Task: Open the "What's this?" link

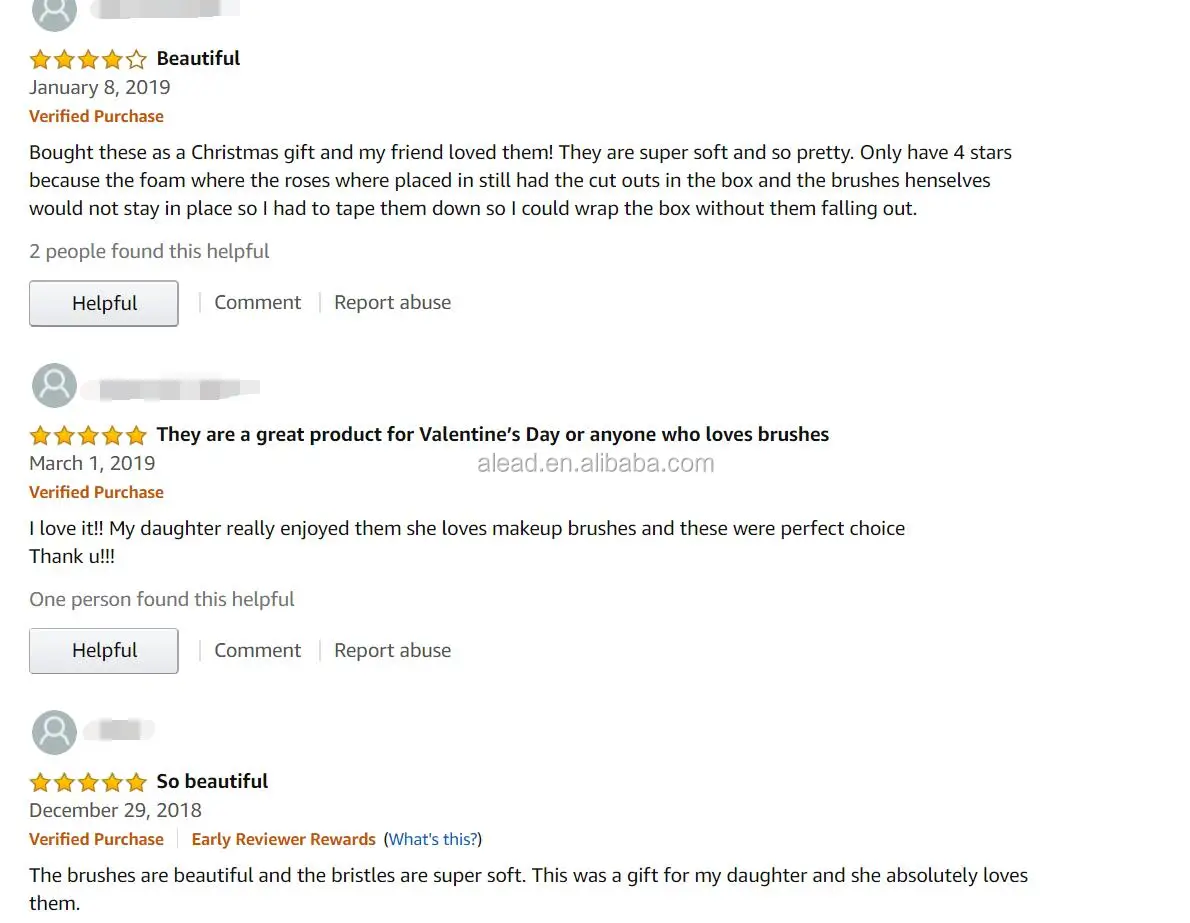Action: [x=433, y=839]
